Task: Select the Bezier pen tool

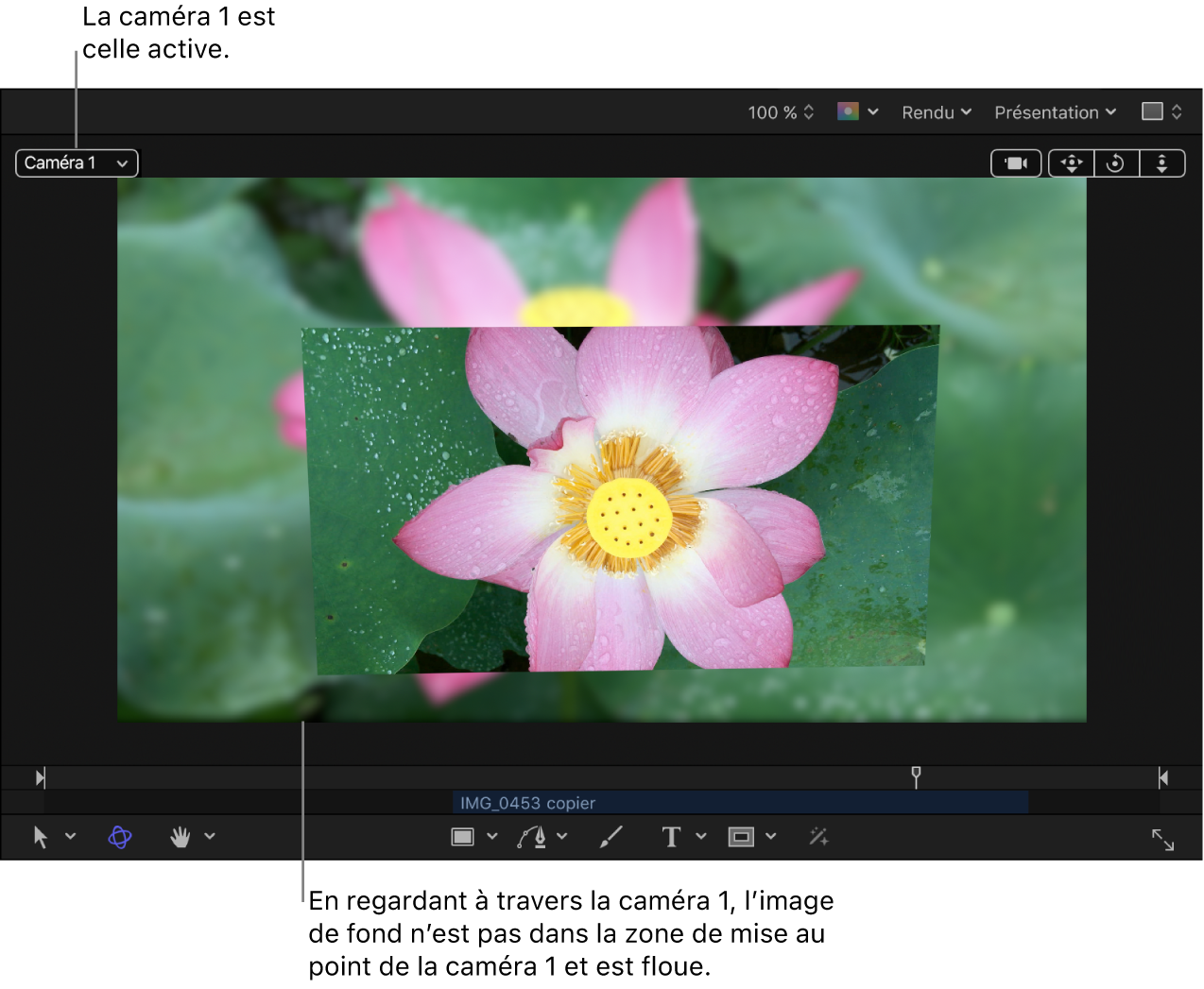Action: [532, 837]
